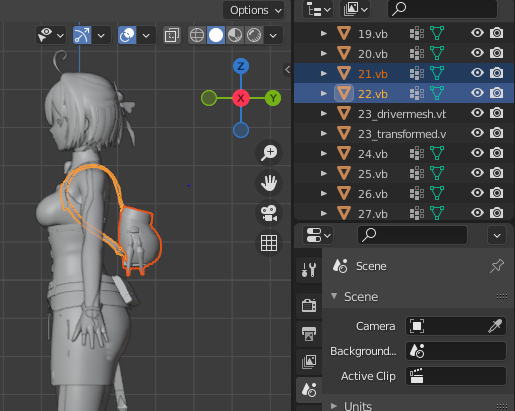Image resolution: width=515 pixels, height=411 pixels.
Task: Expand 23_drivermesh object row
Action: 324,113
